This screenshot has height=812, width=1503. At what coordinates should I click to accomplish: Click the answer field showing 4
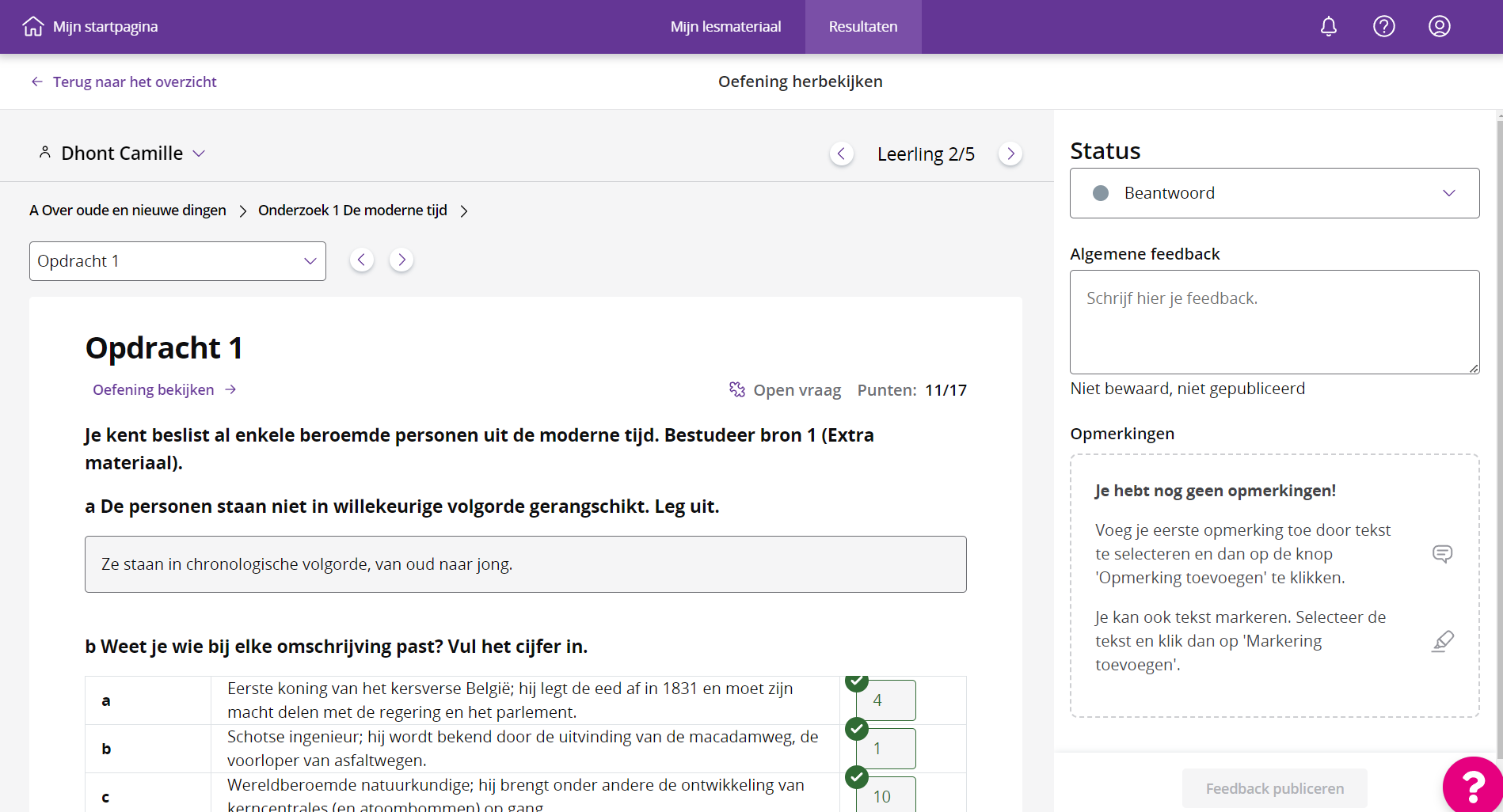(886, 700)
